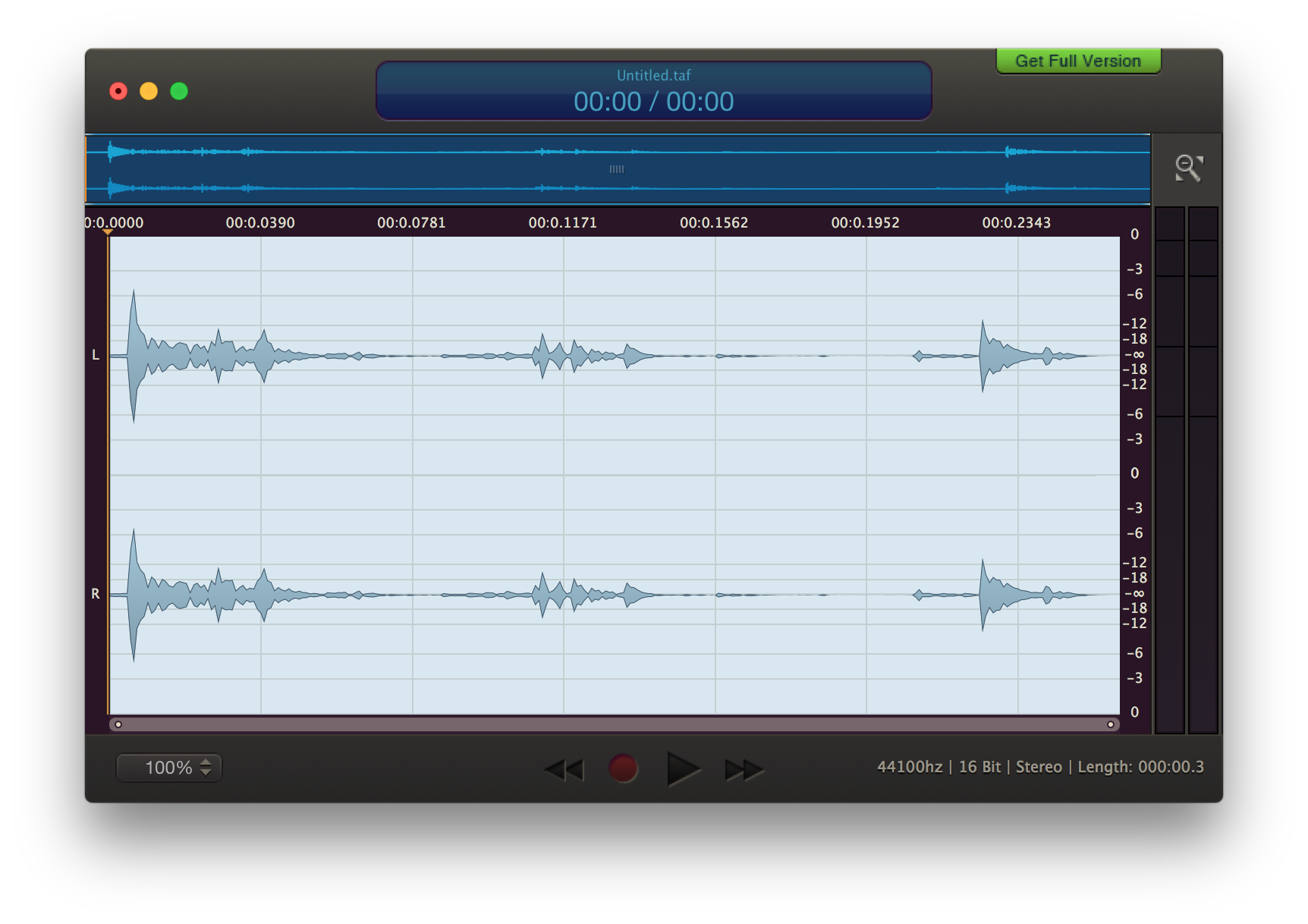Click the 00:0.1952 timeline ruler mark
The height and width of the screenshot is (924, 1308).
(x=866, y=223)
